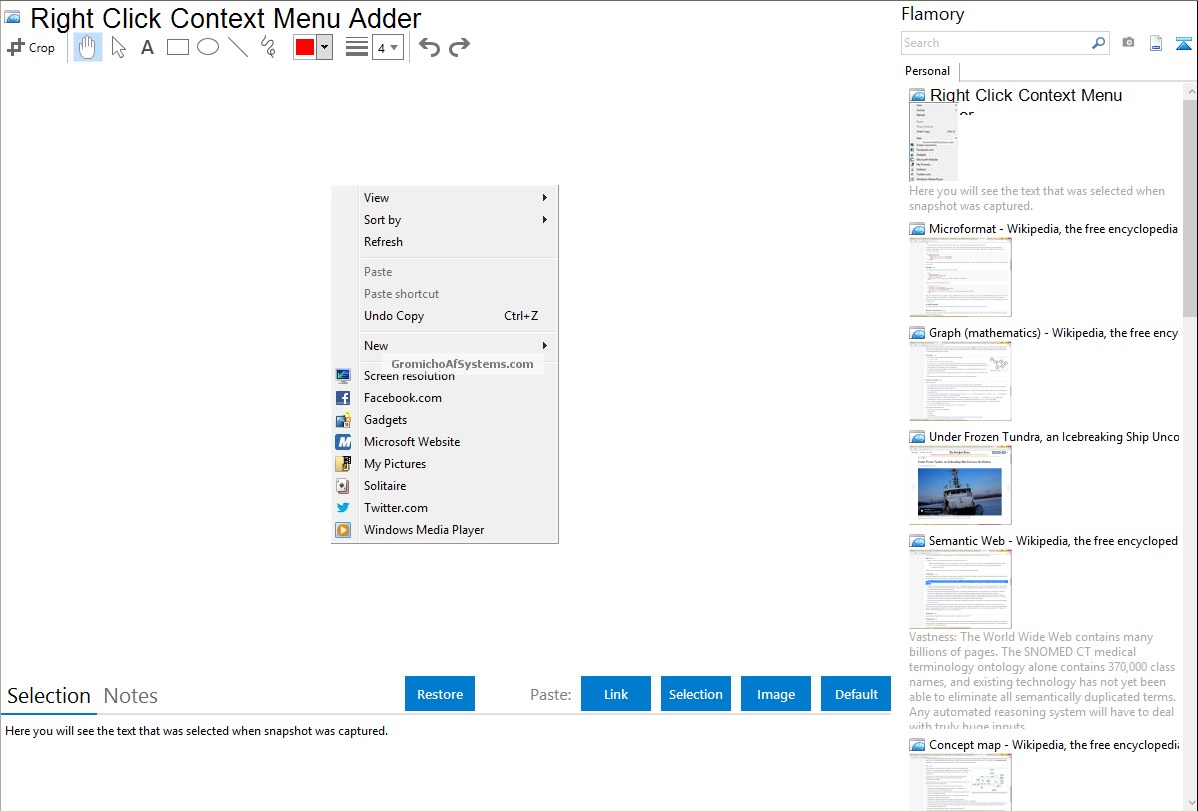Choose the text annotation tool
Viewport: 1198px width, 811px height.
click(x=147, y=47)
